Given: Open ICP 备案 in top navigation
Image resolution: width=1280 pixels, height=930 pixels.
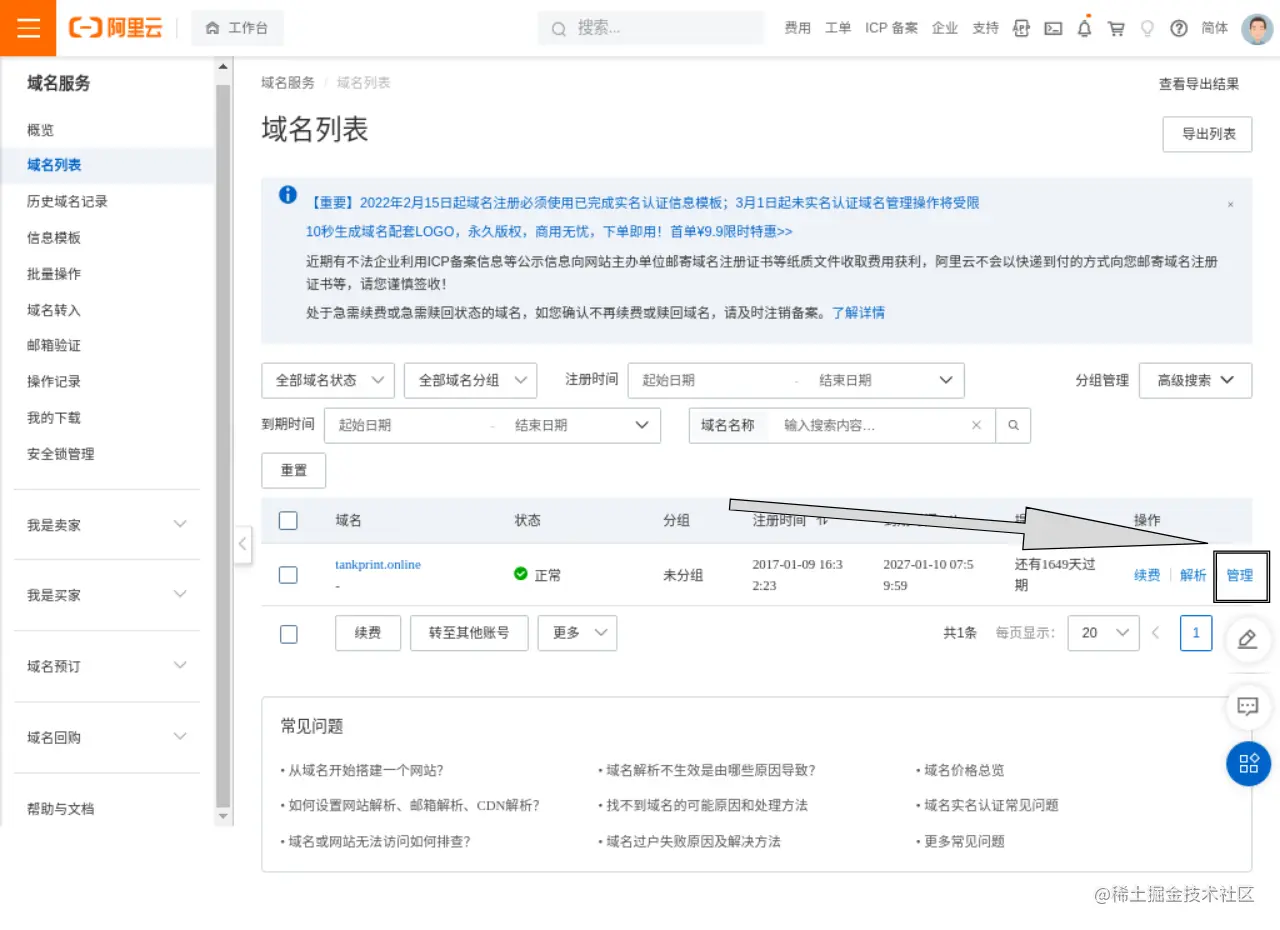Looking at the screenshot, I should (x=891, y=28).
